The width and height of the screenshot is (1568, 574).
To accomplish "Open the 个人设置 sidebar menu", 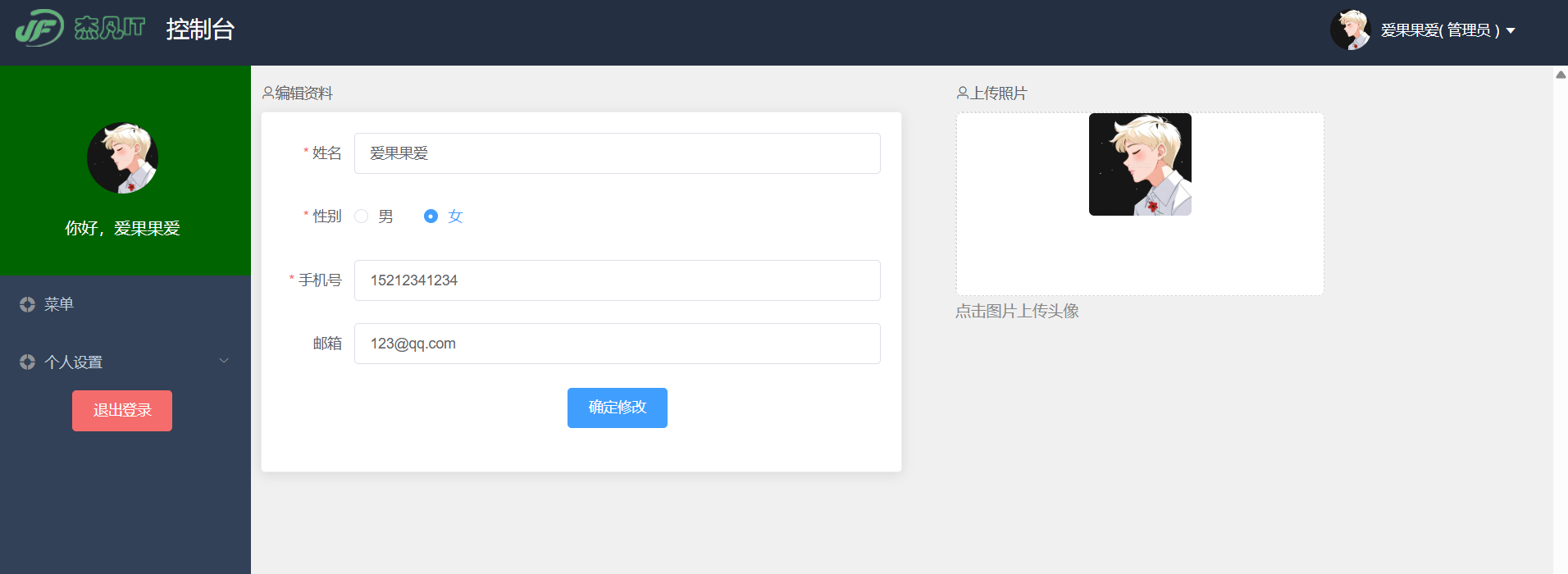I will pyautogui.click(x=125, y=362).
